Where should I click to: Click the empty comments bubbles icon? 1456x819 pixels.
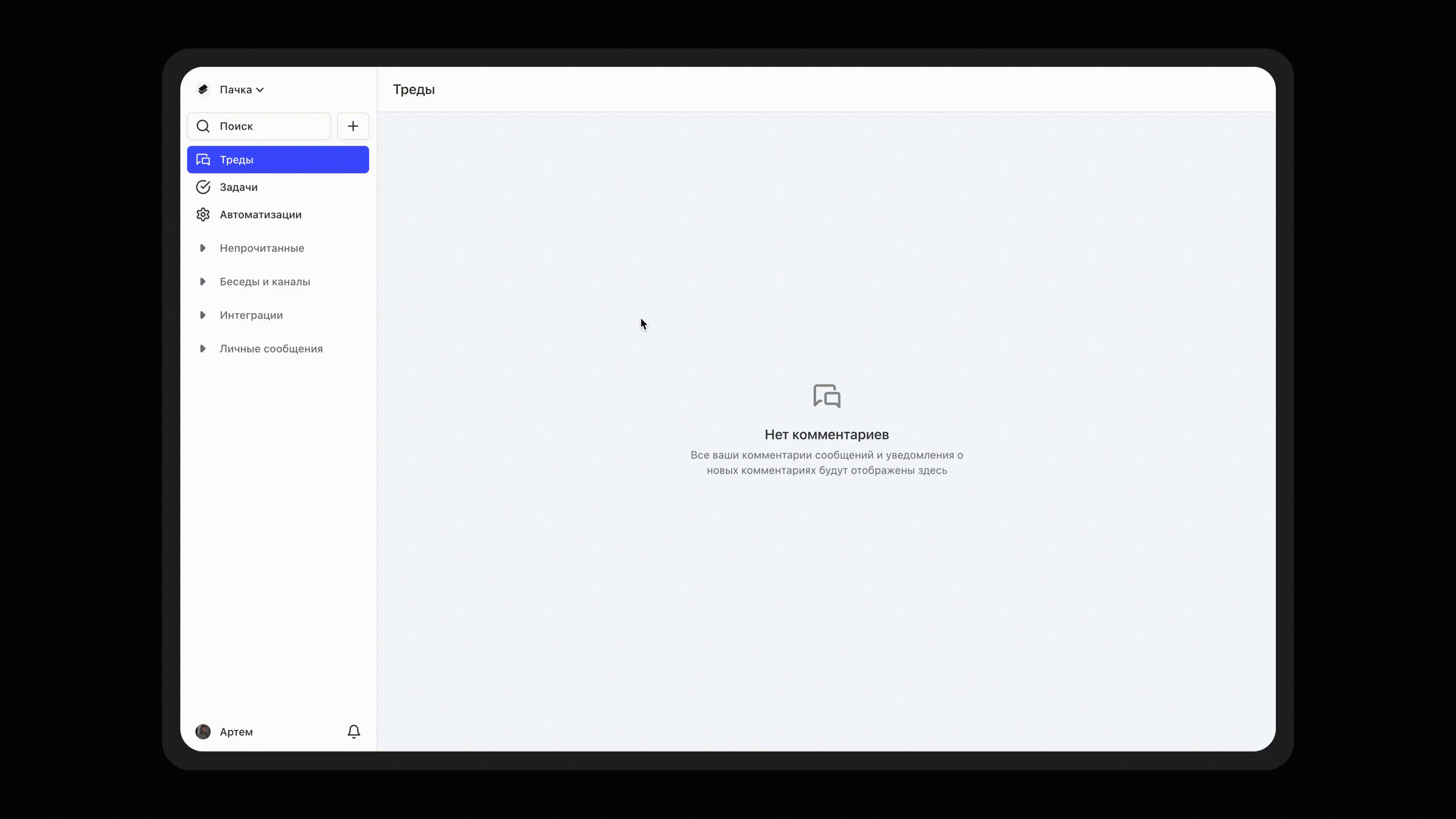point(826,395)
